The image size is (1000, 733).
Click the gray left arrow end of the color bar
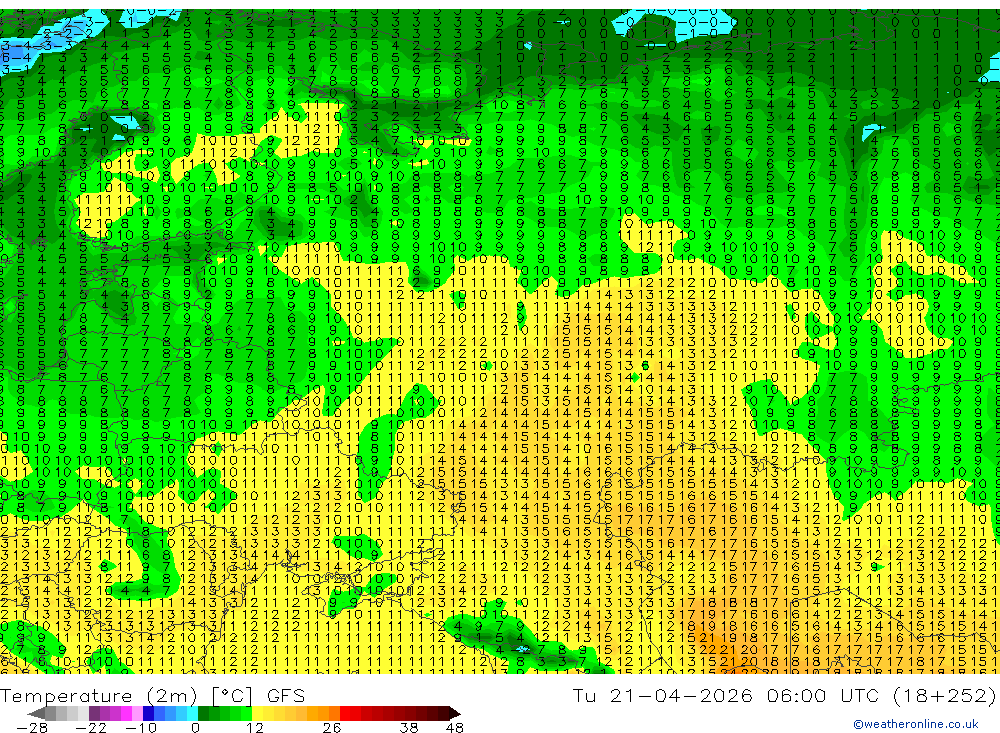tap(36, 713)
